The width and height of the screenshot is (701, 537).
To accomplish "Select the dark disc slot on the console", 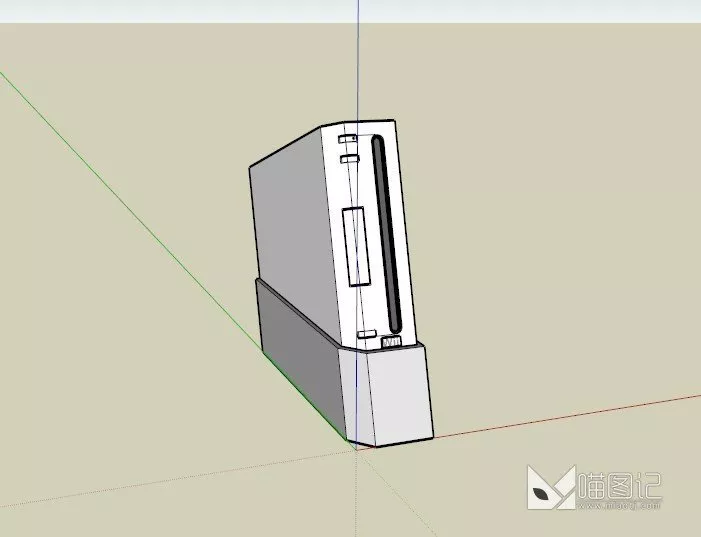I will [386, 234].
